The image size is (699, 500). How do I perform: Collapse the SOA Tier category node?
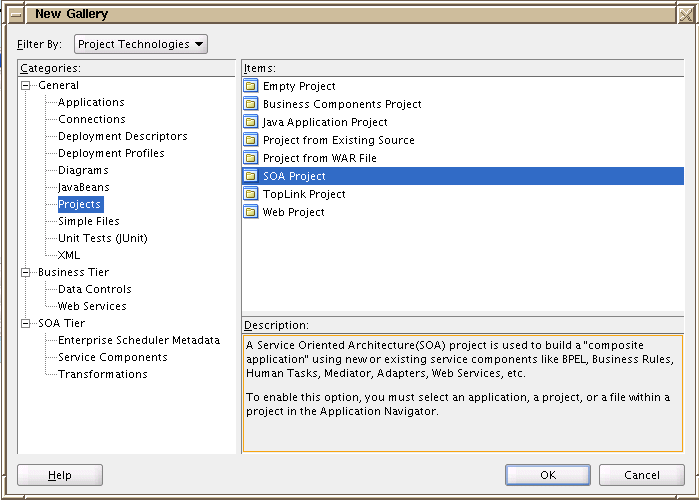(26, 324)
